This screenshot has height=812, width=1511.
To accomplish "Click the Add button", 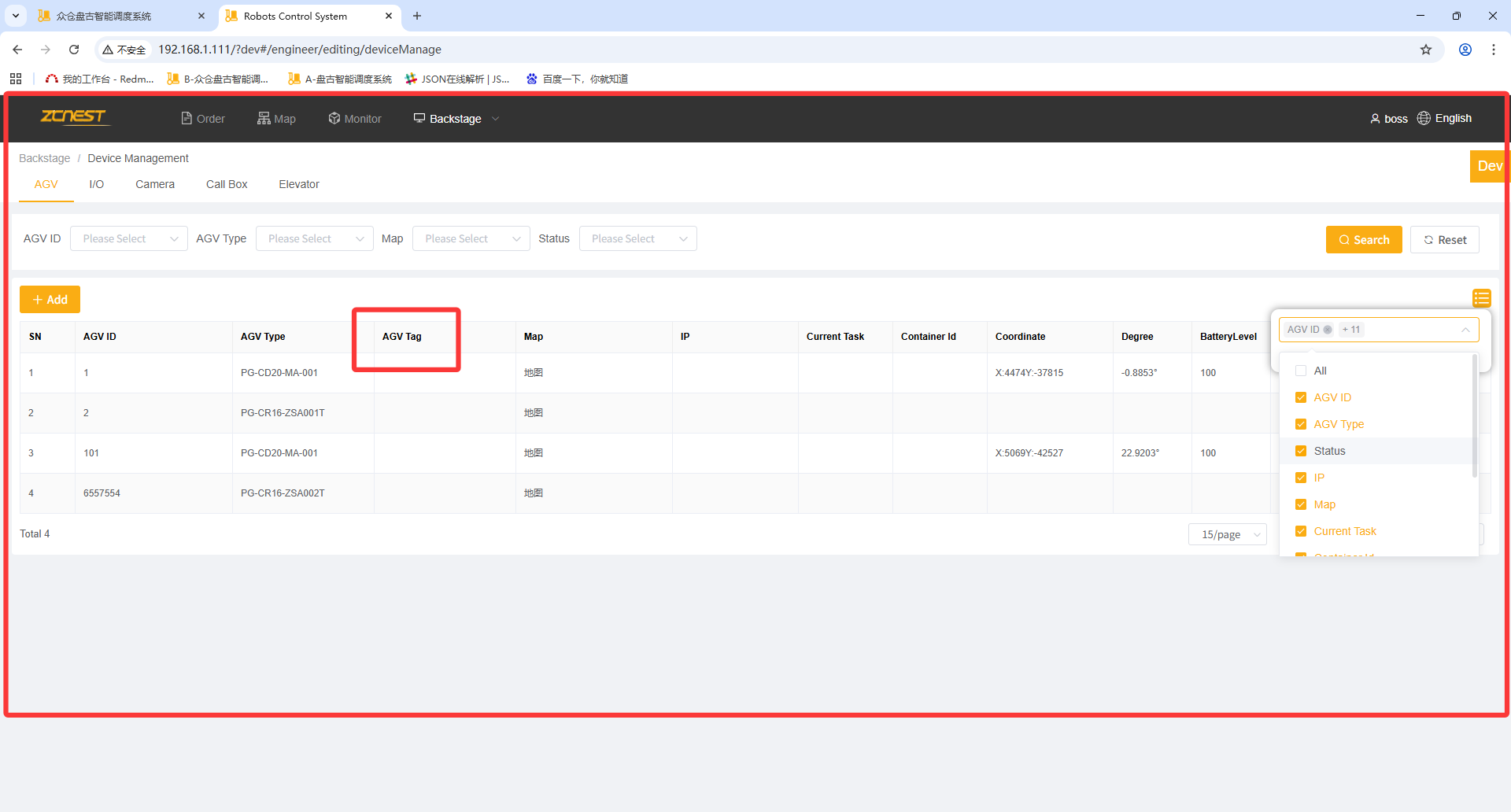I will (50, 300).
